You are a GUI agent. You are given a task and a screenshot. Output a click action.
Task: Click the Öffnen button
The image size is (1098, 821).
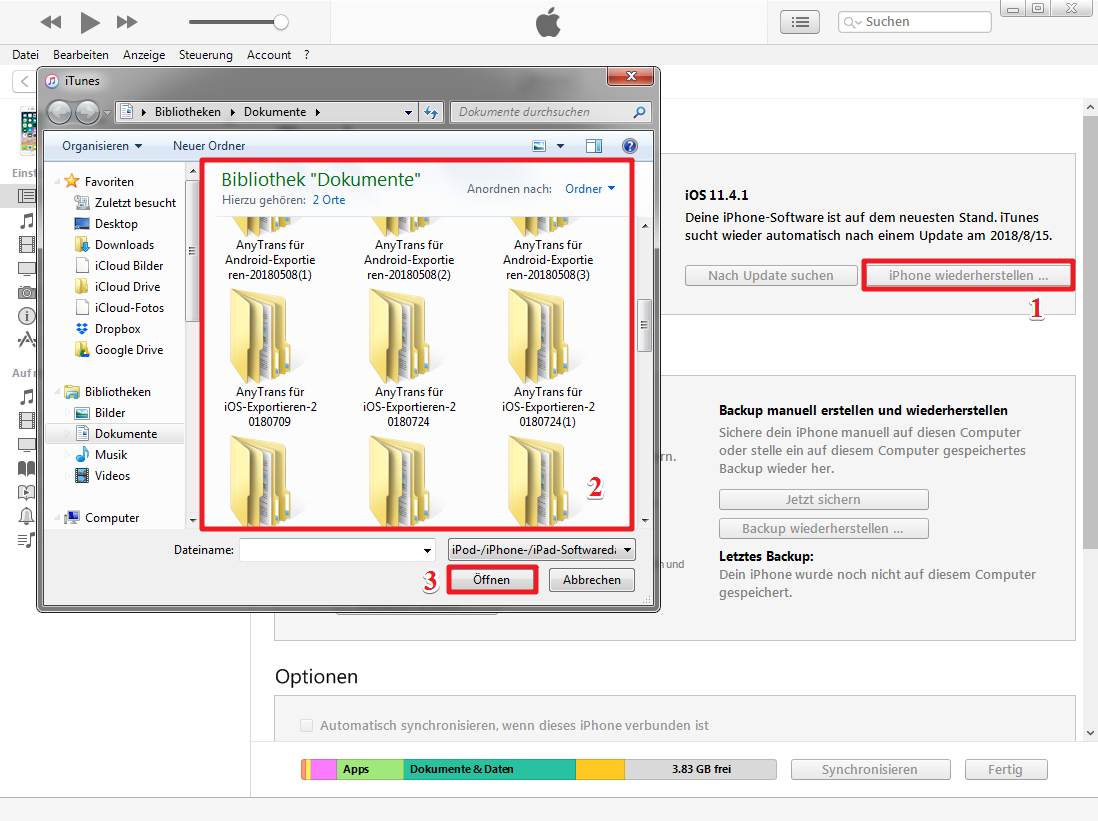(x=491, y=580)
